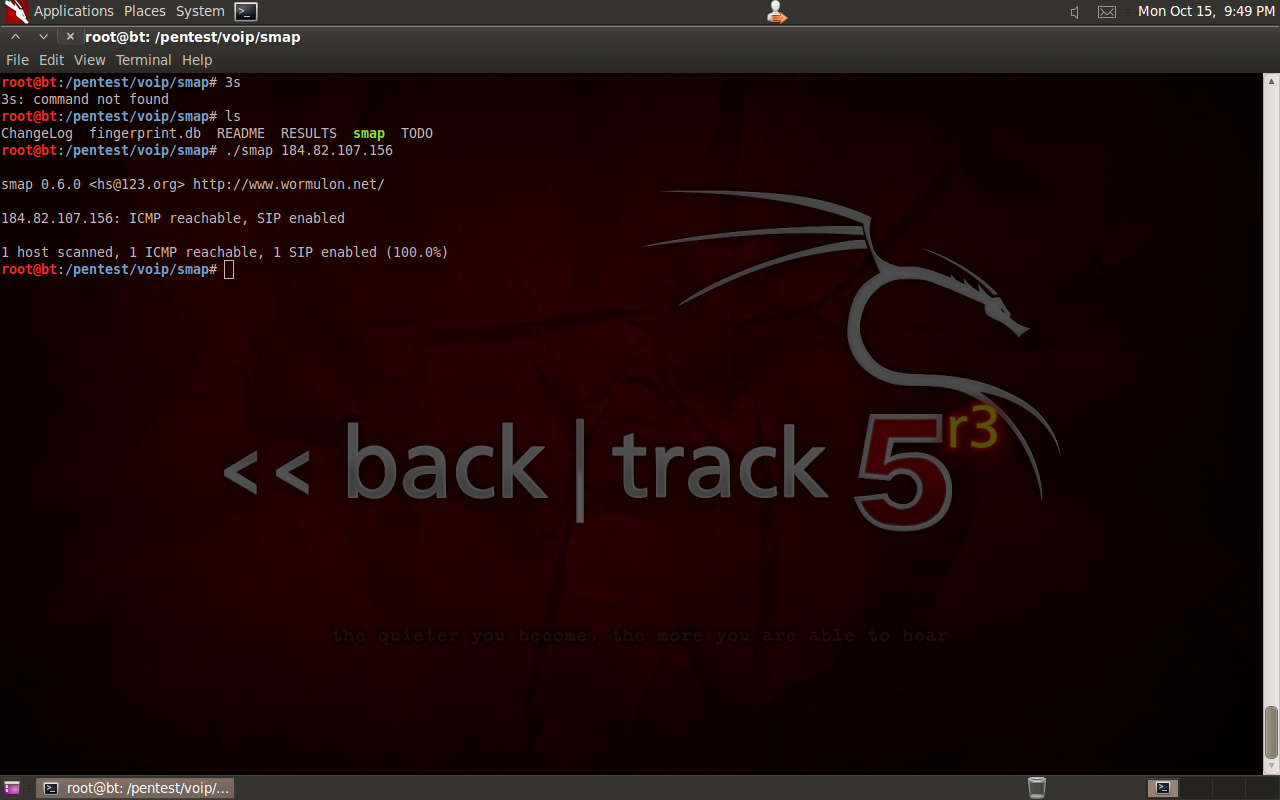1280x800 pixels.
Task: Click '1 host scanned' summary line
Action: 225,252
